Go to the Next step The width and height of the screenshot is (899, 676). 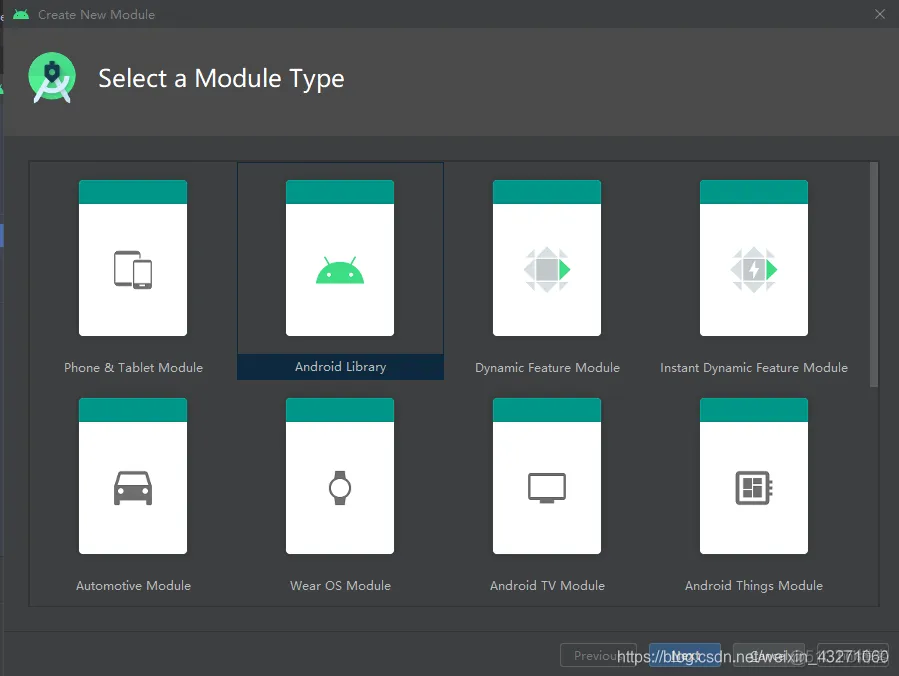point(685,655)
